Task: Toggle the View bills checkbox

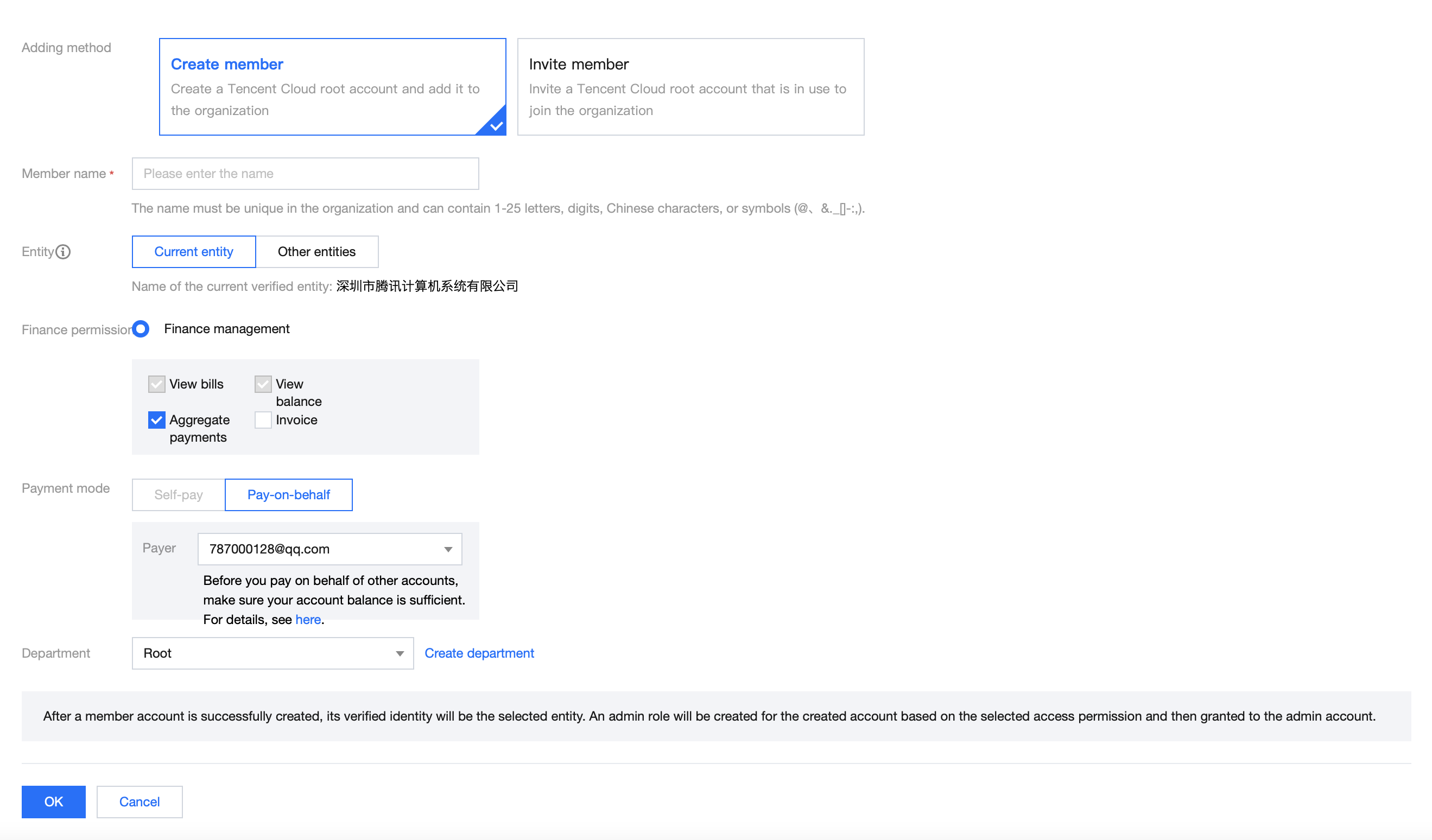Action: click(x=157, y=384)
